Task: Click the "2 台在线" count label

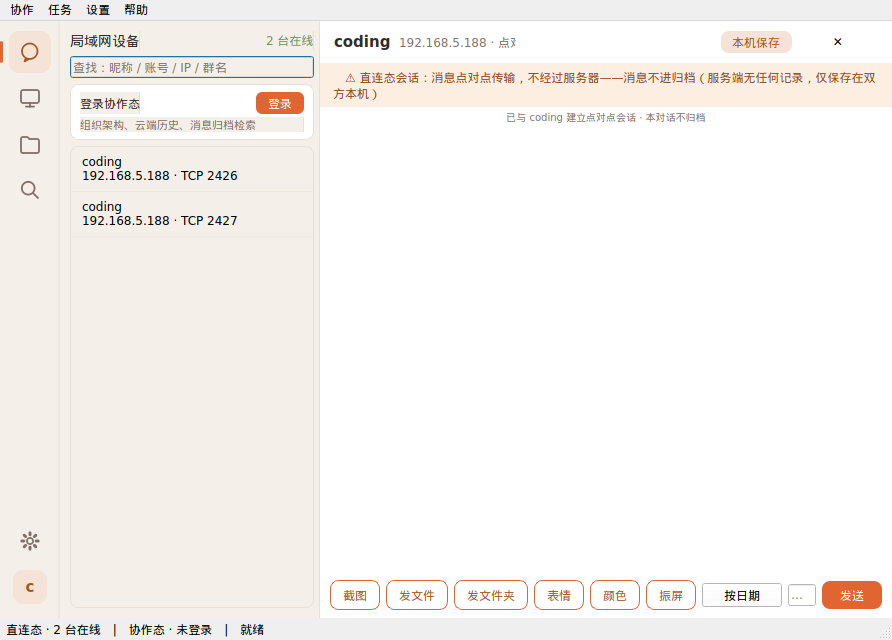Action: (290, 41)
